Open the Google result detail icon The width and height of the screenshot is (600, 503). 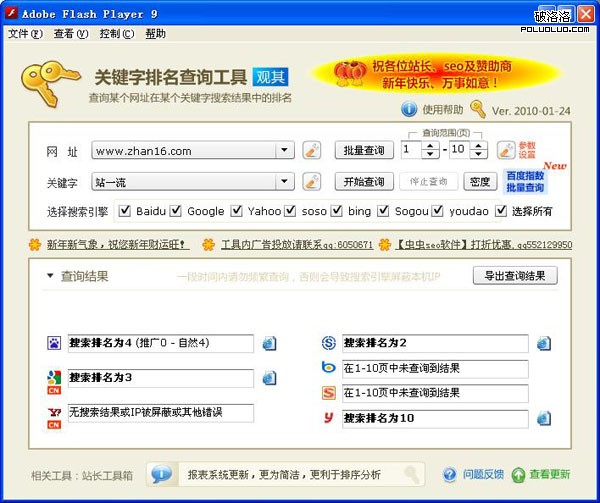tap(269, 378)
